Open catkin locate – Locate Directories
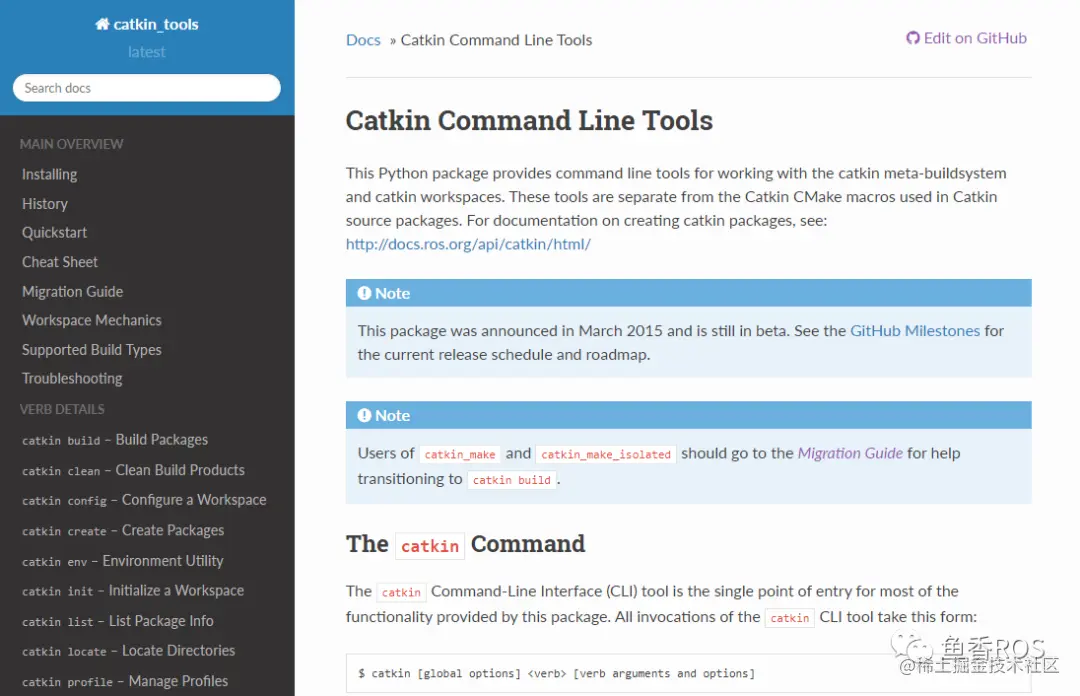 point(128,651)
